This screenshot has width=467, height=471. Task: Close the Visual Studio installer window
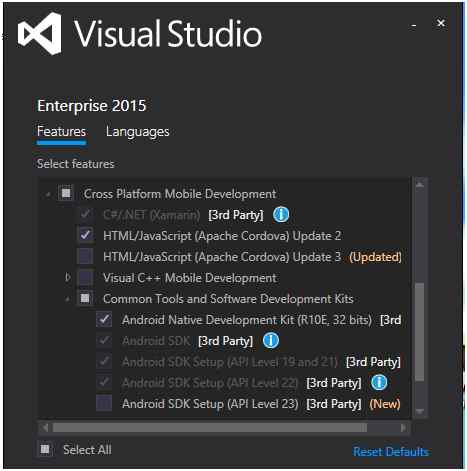(x=441, y=23)
